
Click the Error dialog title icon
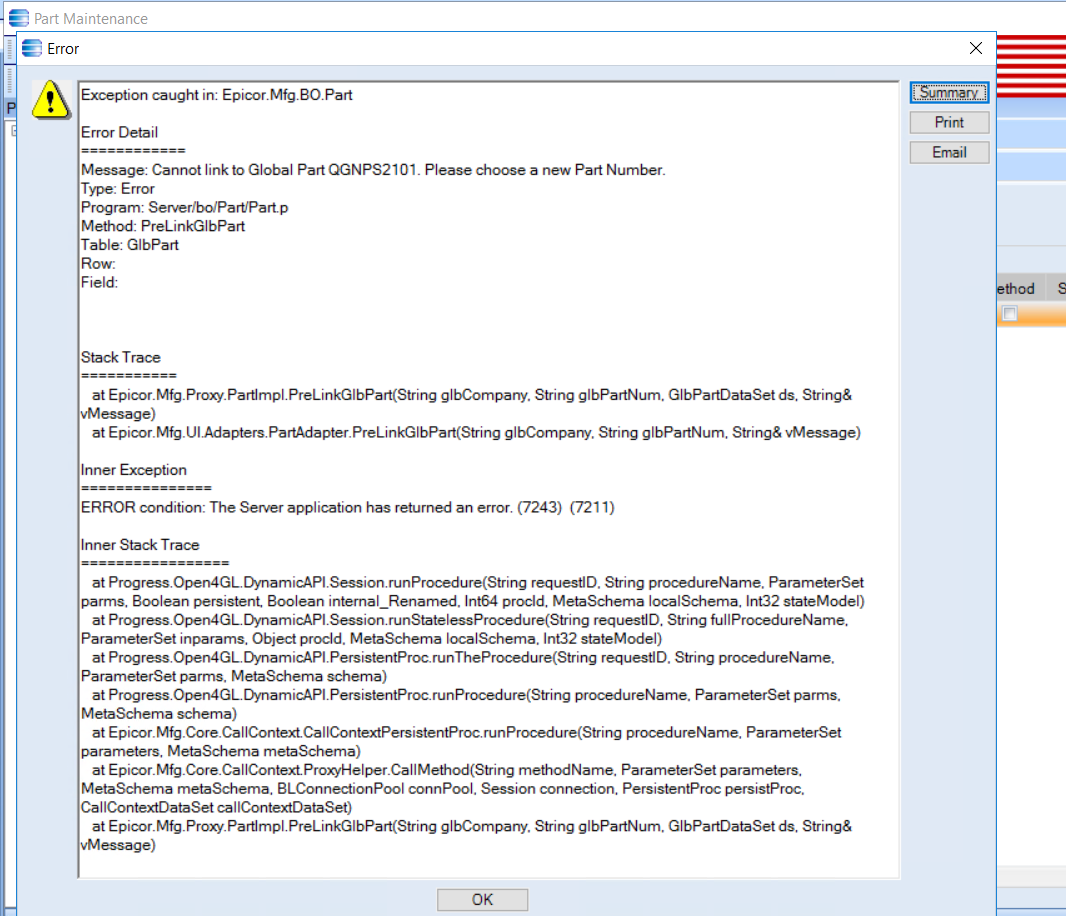31,48
